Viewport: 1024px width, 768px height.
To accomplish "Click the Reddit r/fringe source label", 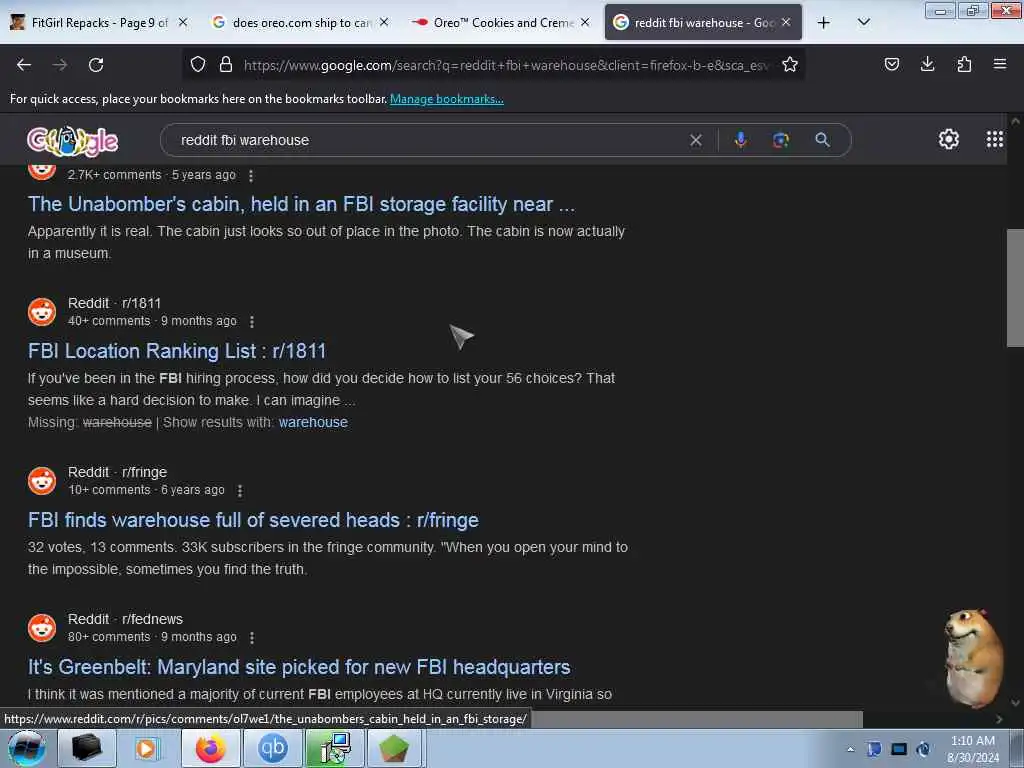I will click(118, 472).
